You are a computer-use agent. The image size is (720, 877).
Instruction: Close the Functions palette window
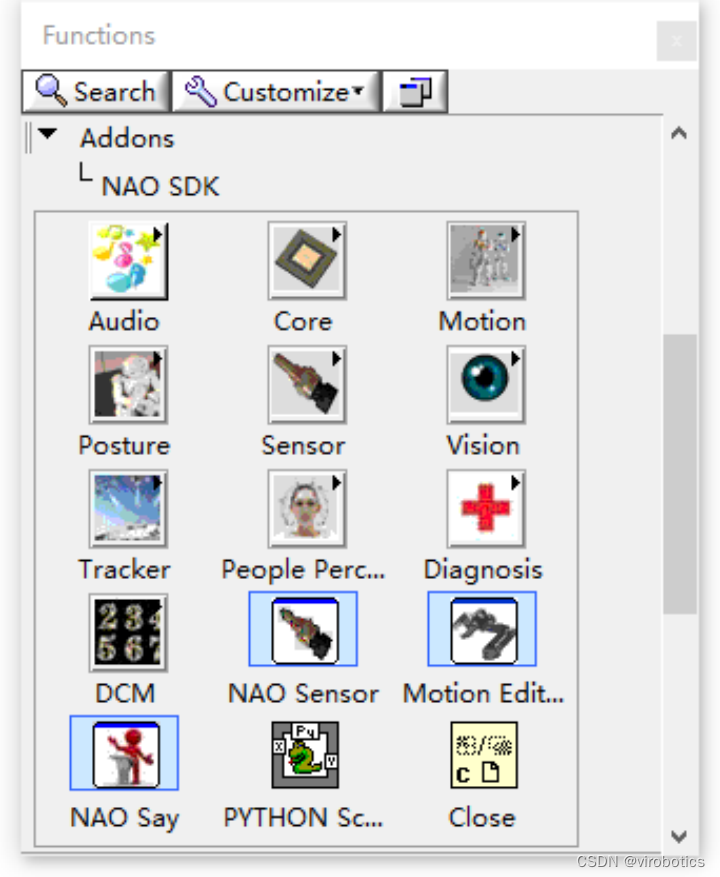[x=676, y=41]
